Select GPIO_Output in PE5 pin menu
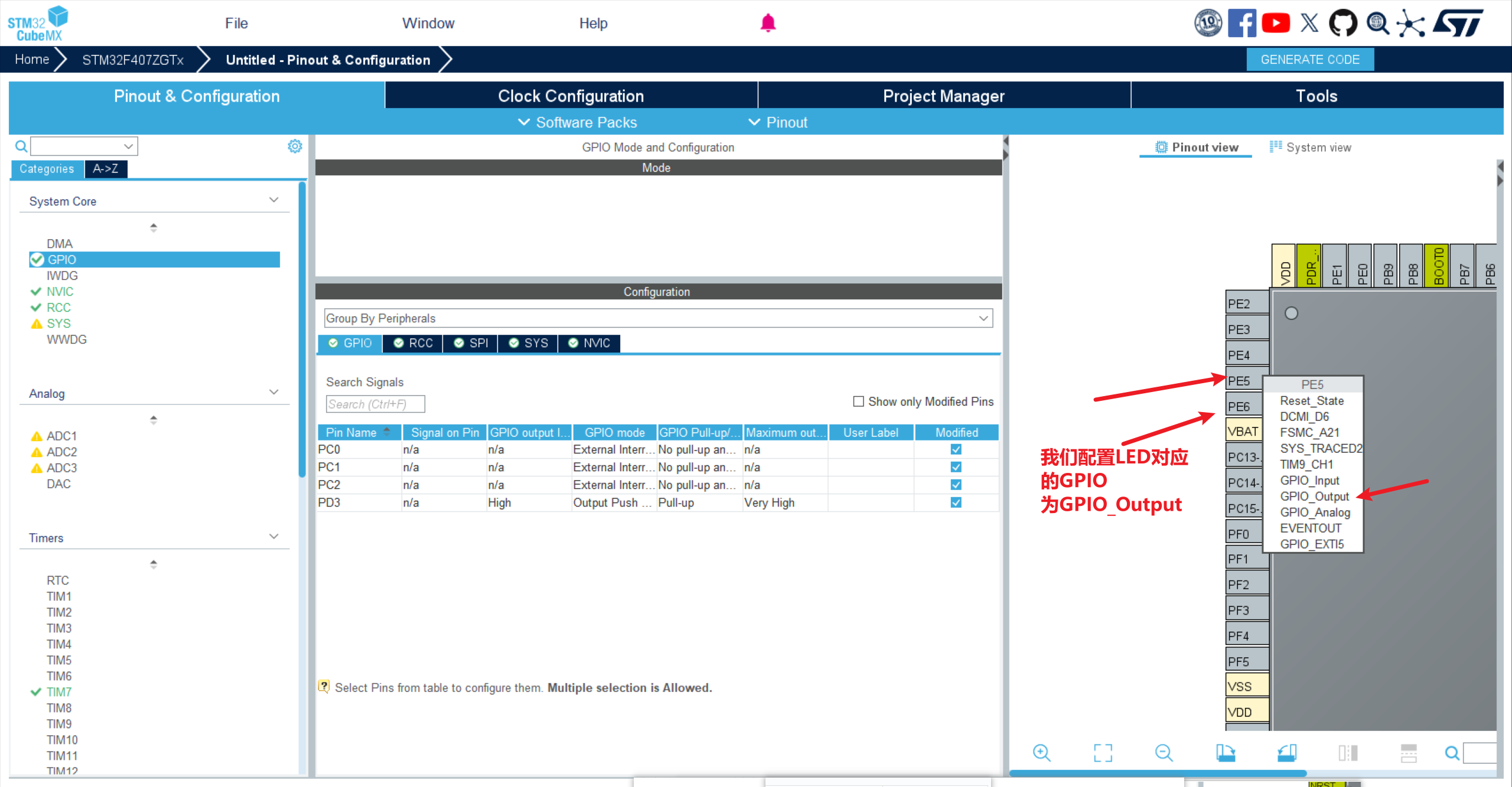 pyautogui.click(x=1314, y=497)
